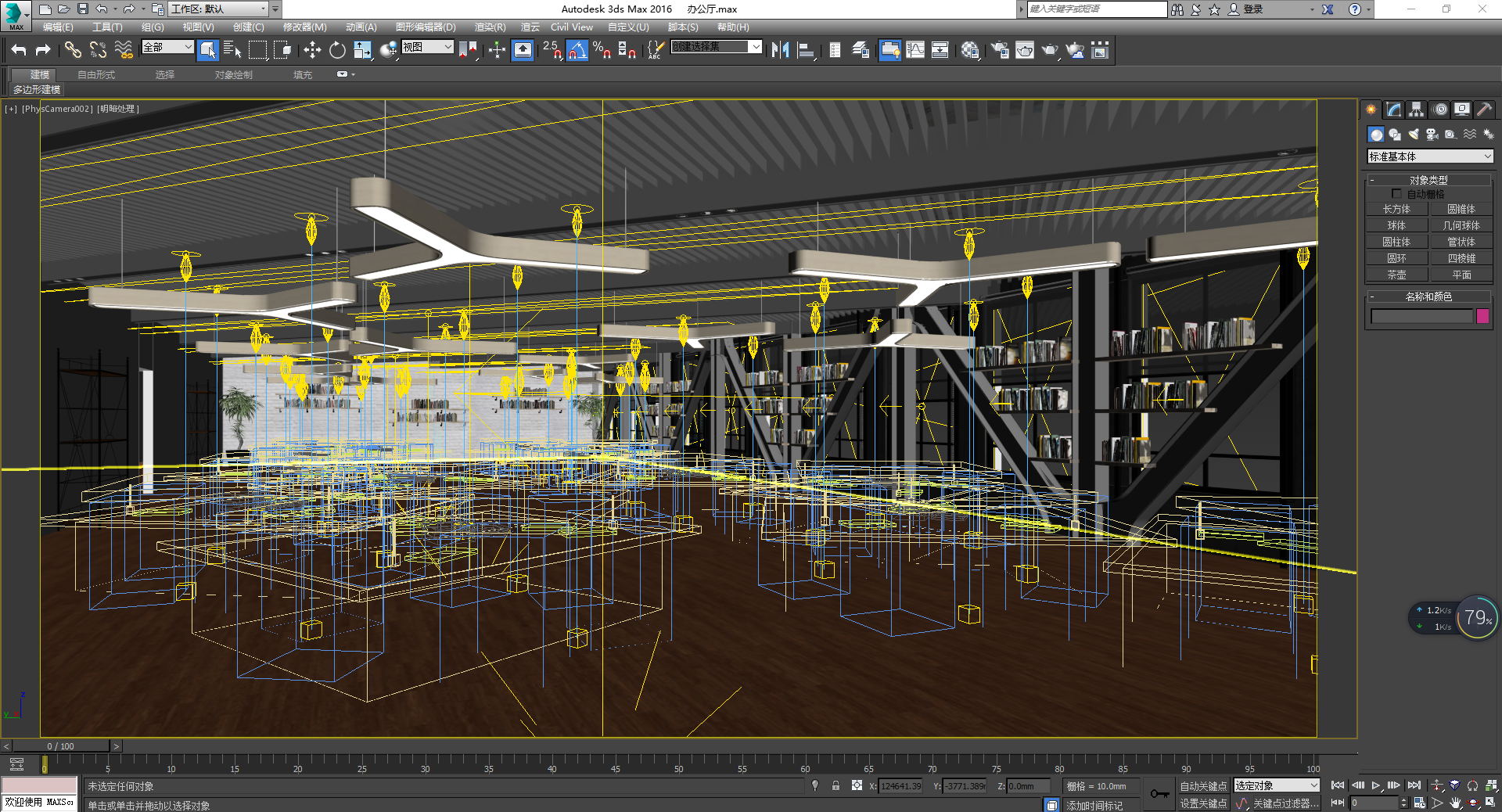
Task: Collapse the 名称和颜色 rollout
Action: click(x=1428, y=296)
